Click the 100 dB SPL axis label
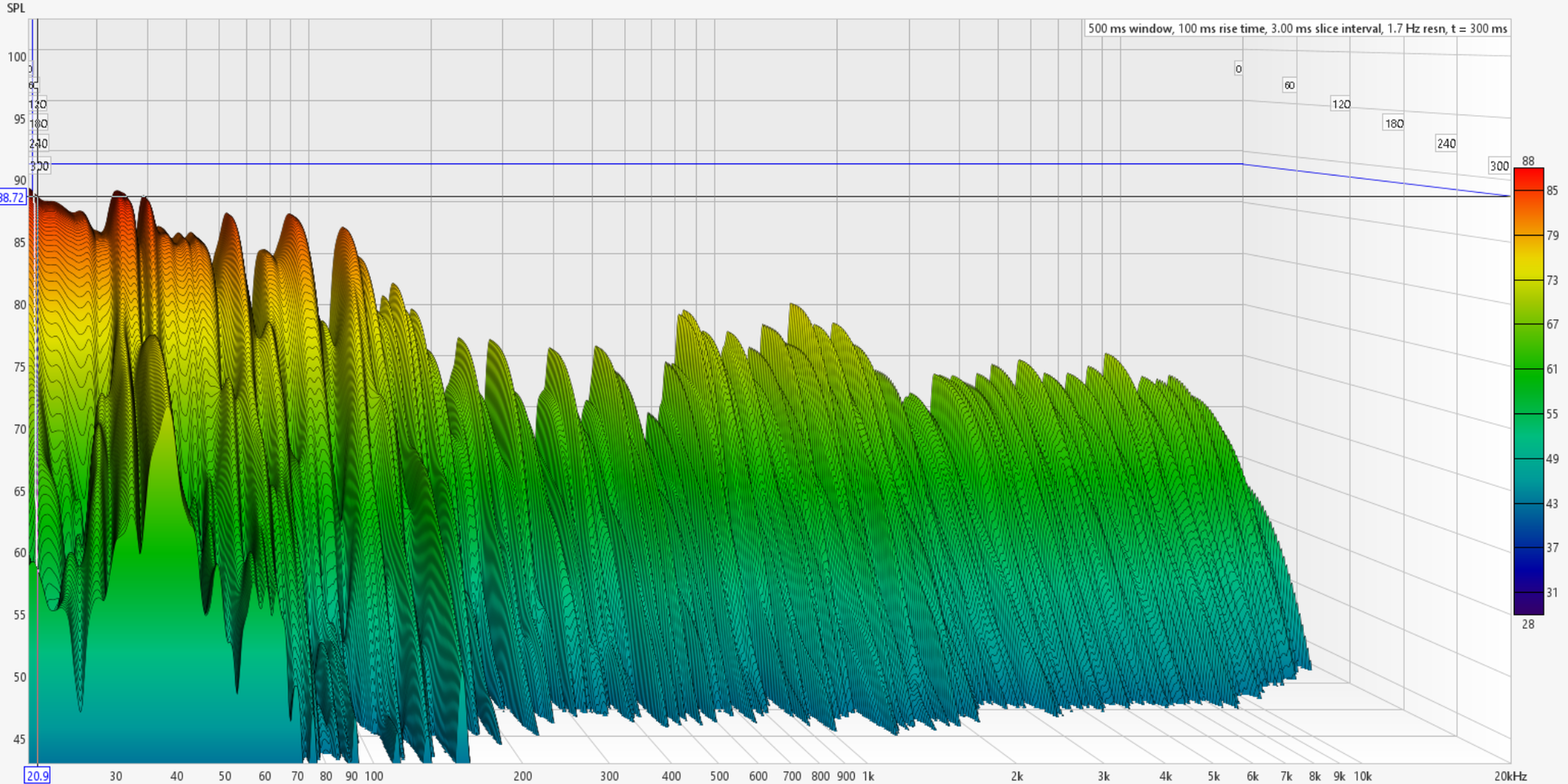Image resolution: width=1568 pixels, height=784 pixels. pos(16,57)
